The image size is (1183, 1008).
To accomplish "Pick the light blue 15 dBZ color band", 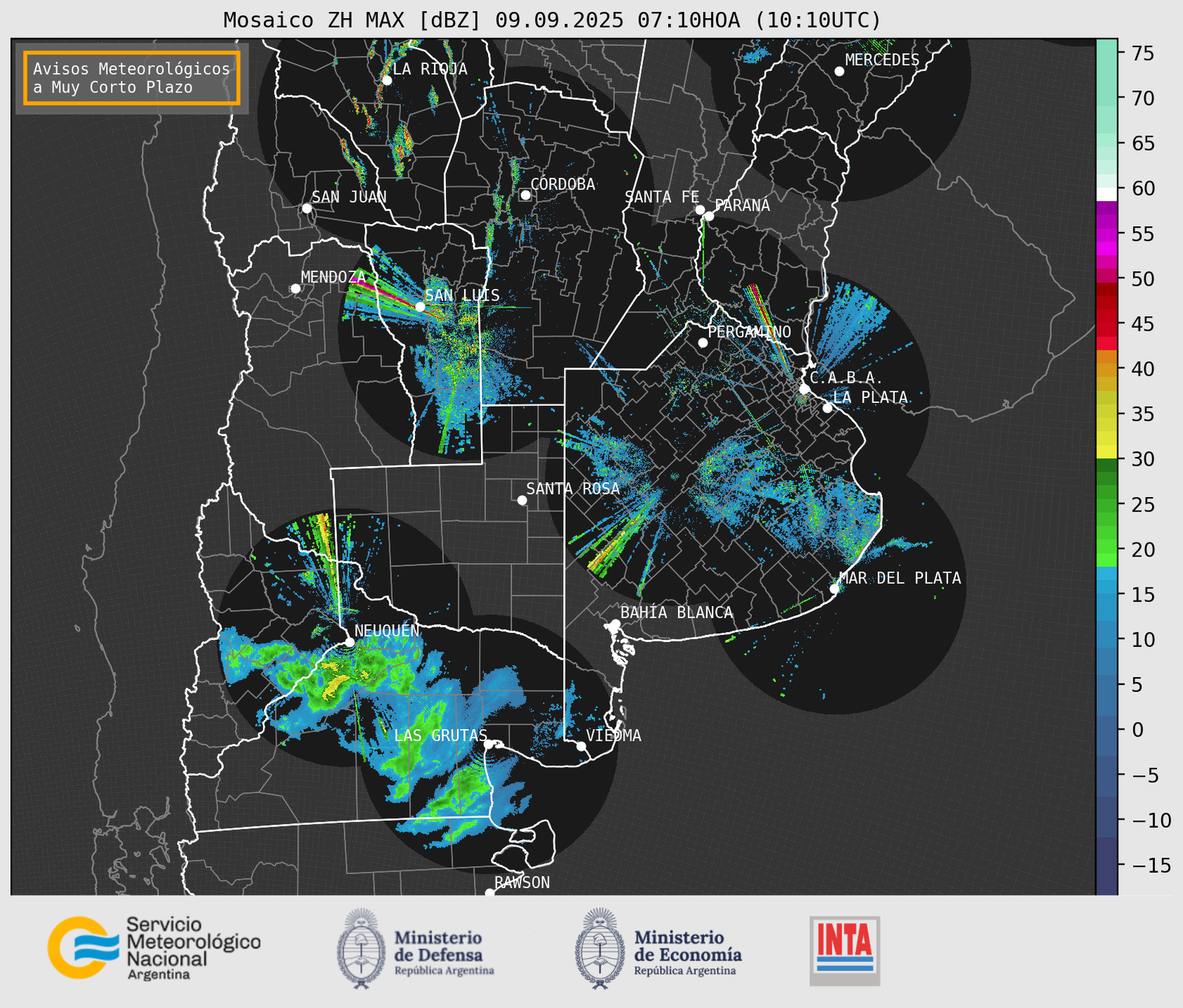I will pos(1107,594).
